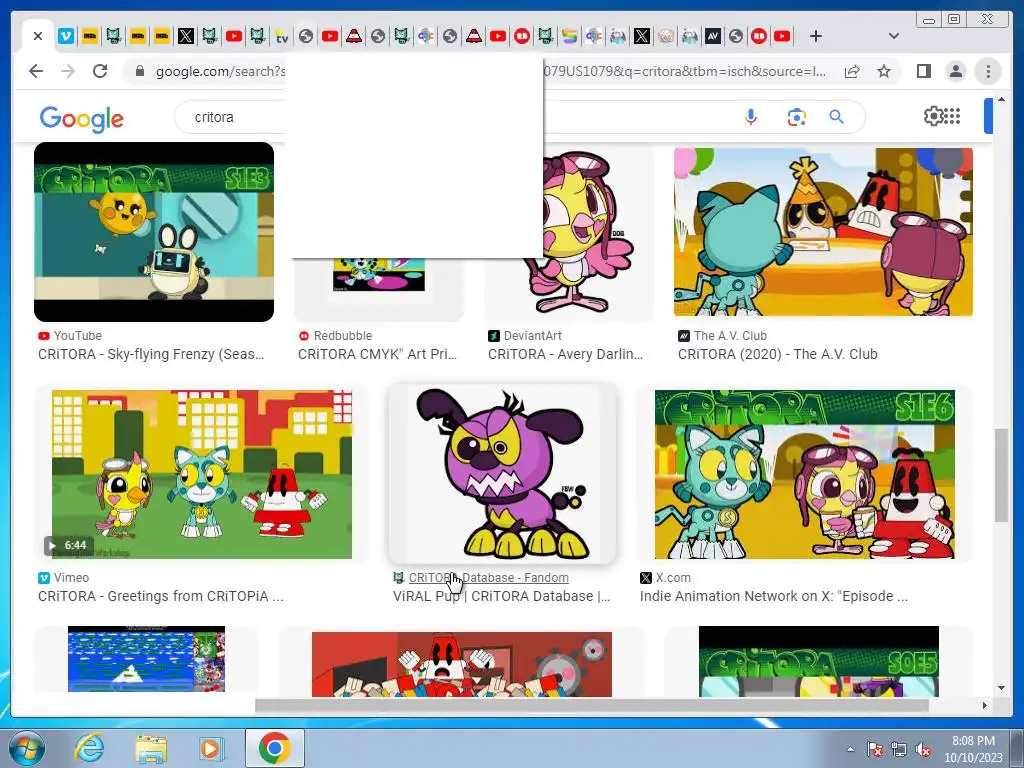Open the S1E6 CRiTORA thumbnail
Screen dimensions: 1024x768
(x=805, y=474)
